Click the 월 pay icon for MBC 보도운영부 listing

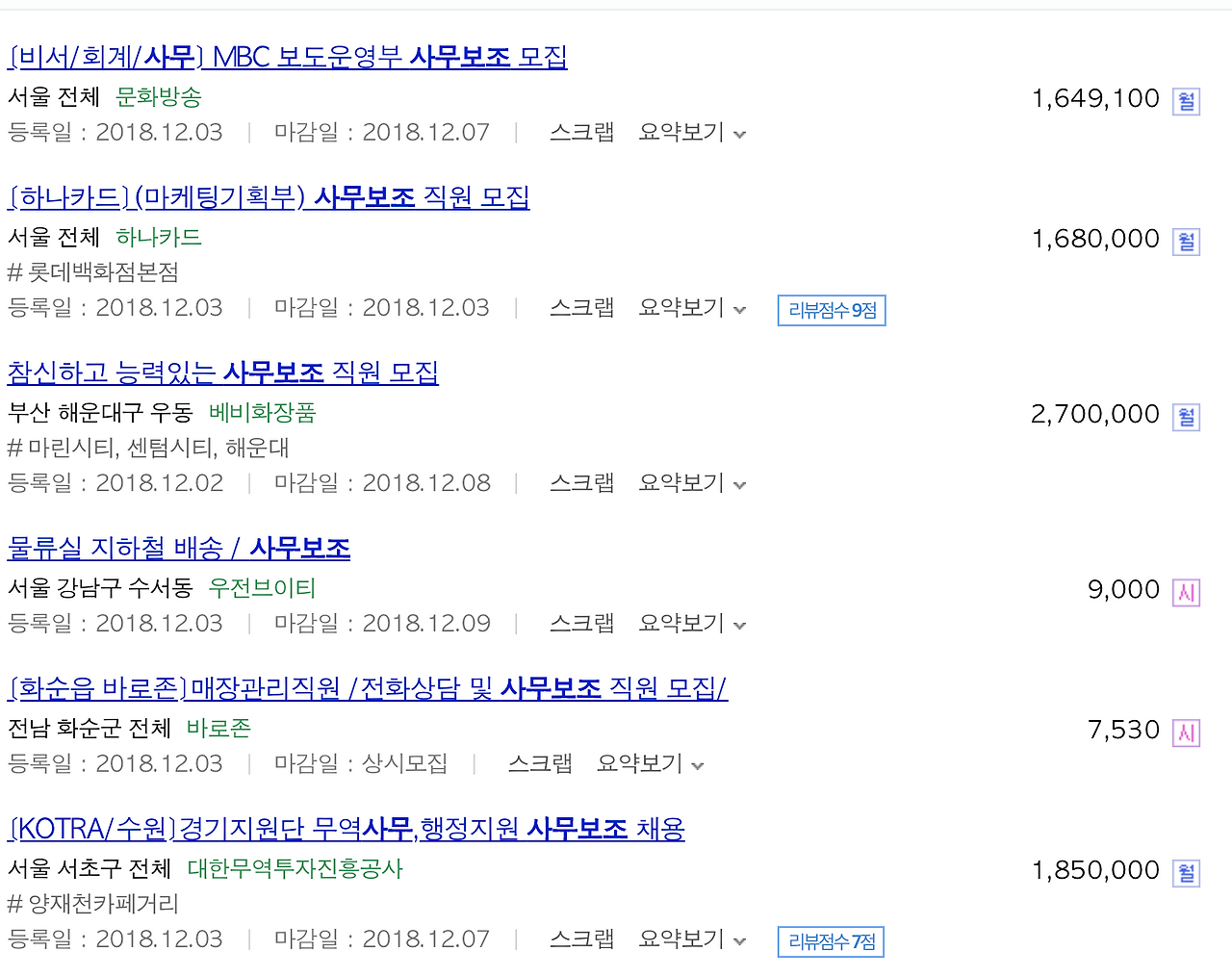click(x=1187, y=101)
